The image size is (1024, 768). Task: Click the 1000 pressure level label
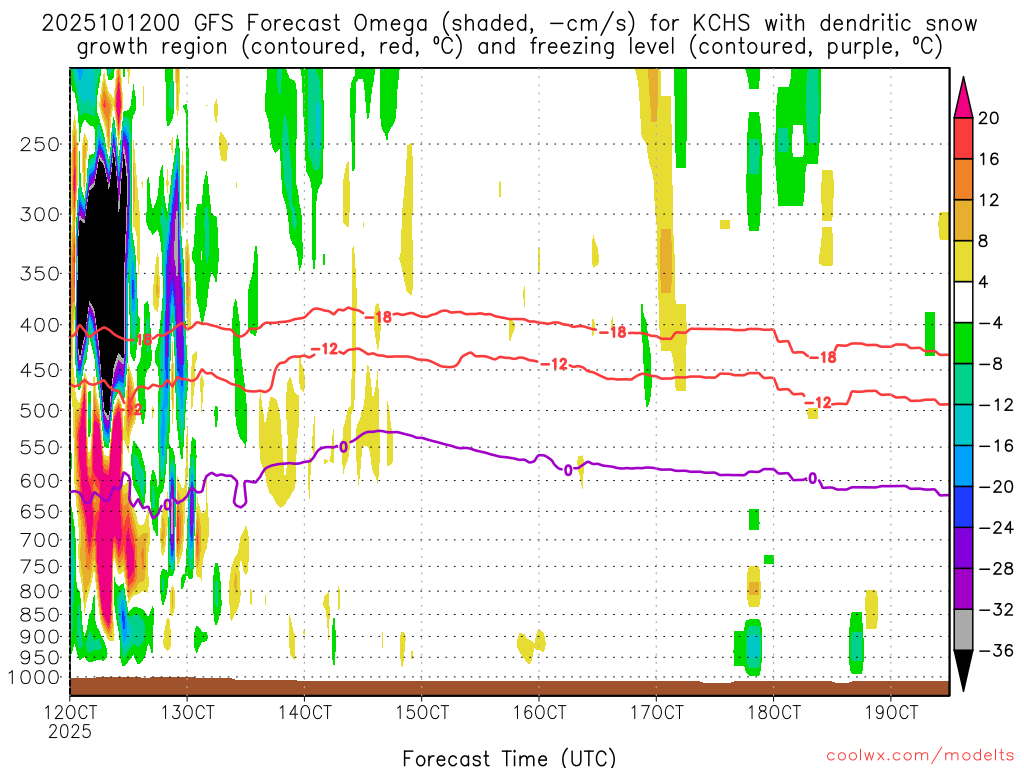(34, 677)
